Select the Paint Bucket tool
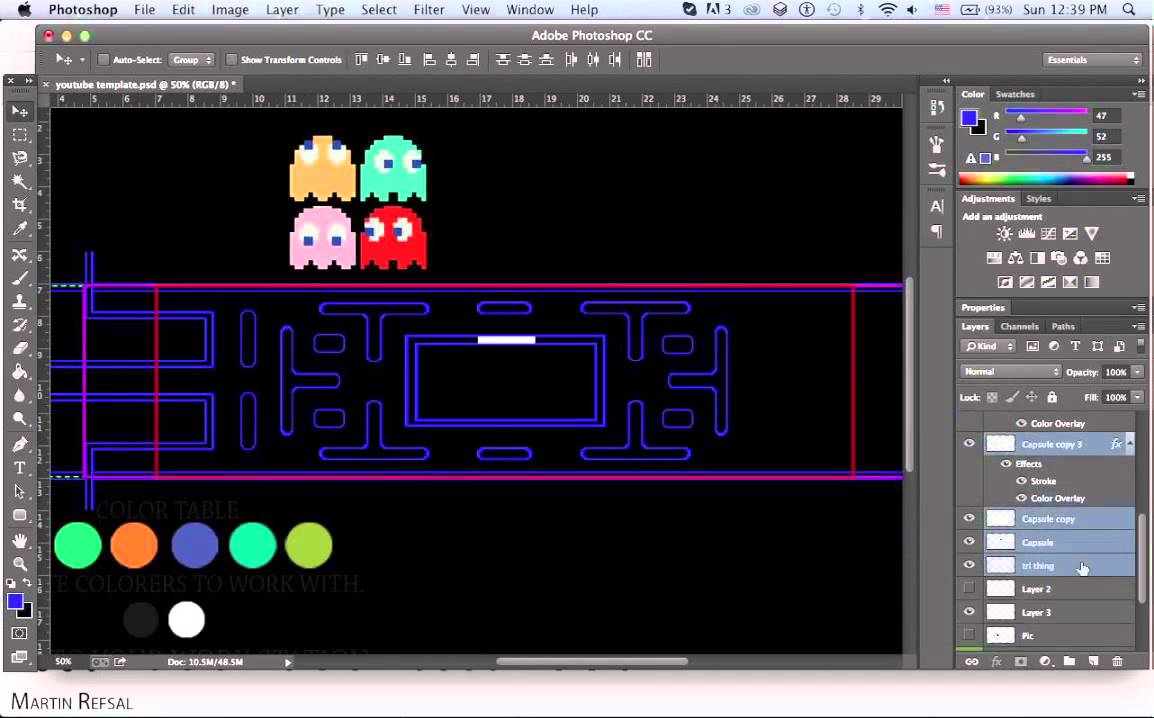 20,372
